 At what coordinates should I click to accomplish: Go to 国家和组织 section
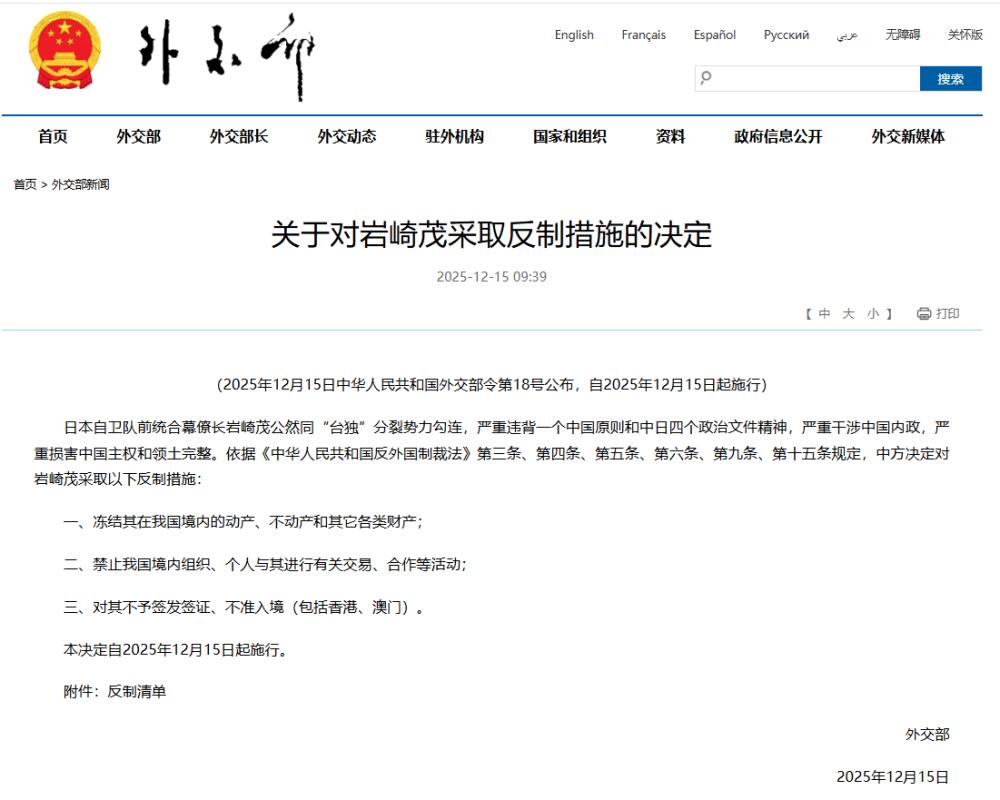point(570,136)
